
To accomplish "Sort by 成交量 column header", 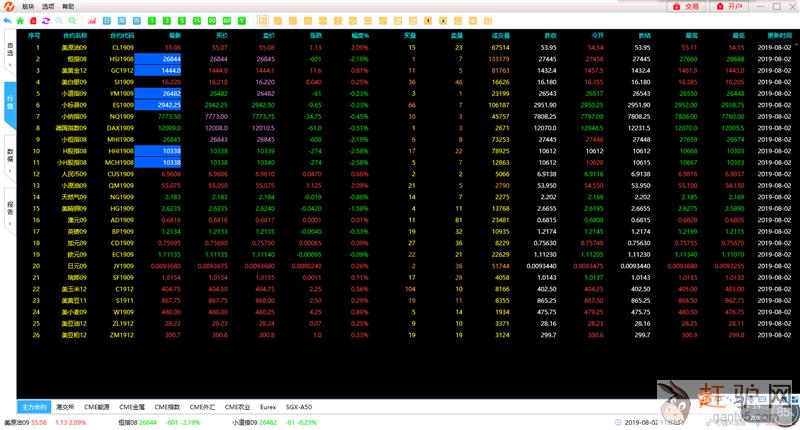I will [500, 34].
